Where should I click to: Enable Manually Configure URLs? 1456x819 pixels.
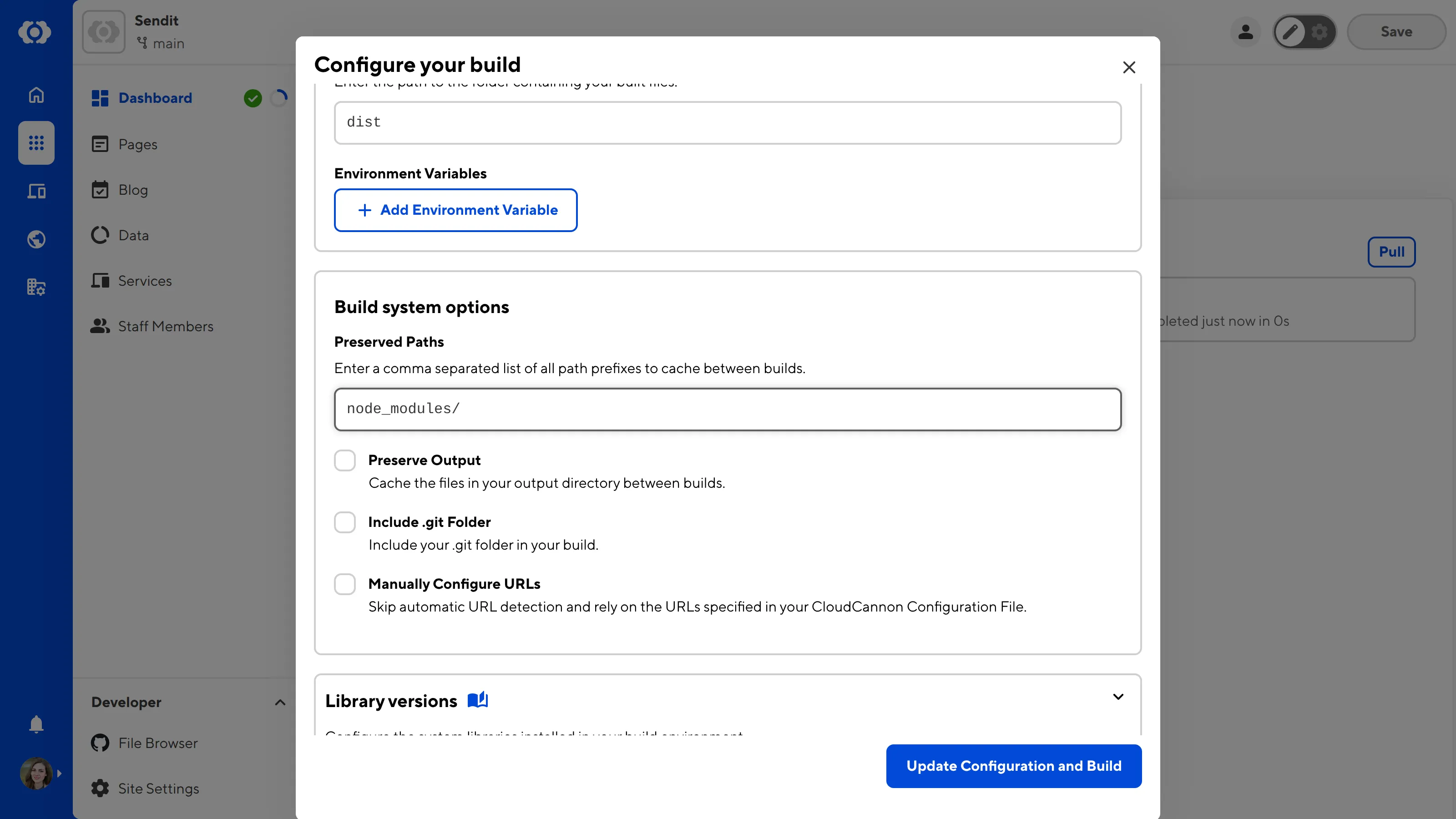coord(345,584)
